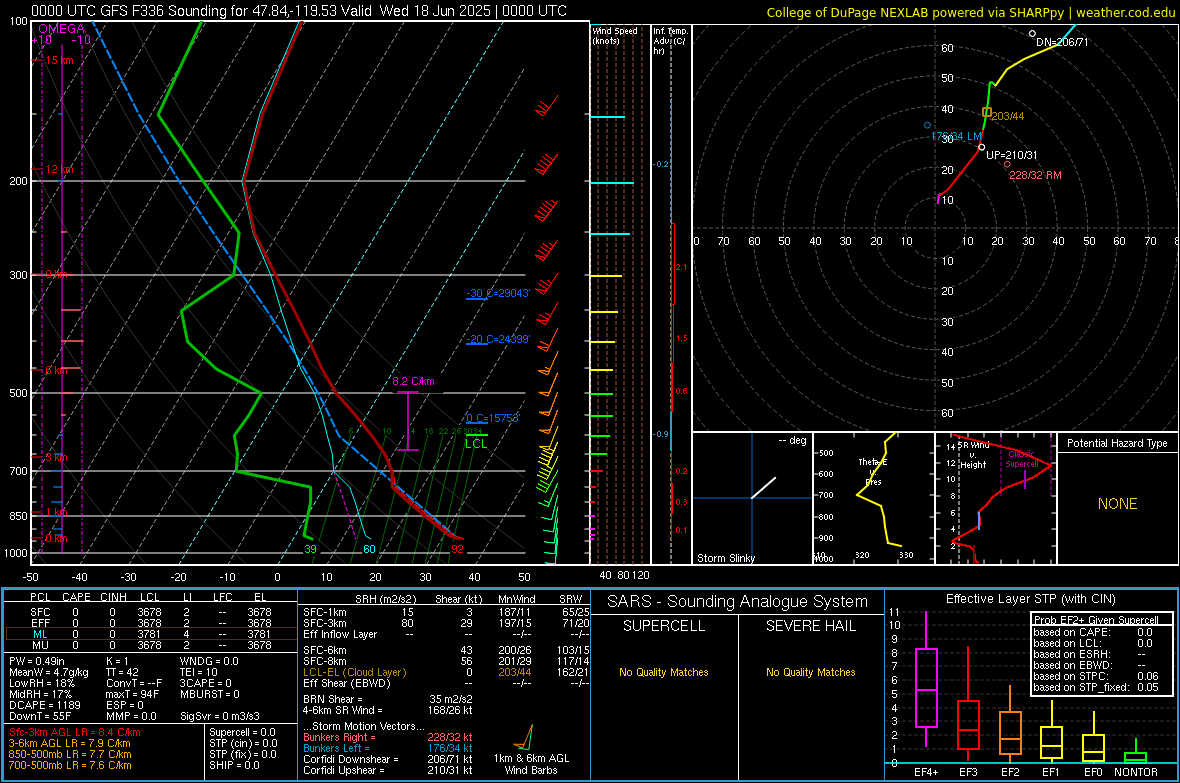Click the Potential Hazard Type header

coord(1117,443)
